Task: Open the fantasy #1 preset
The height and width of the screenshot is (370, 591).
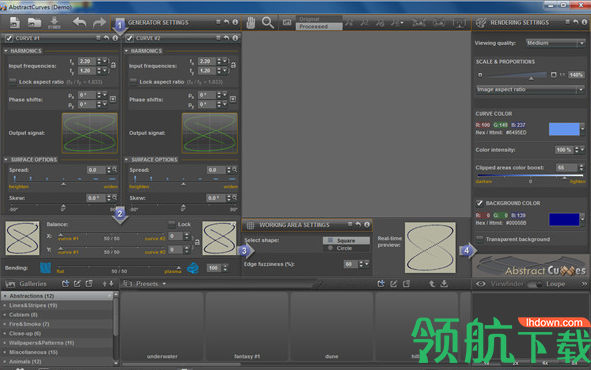Action: click(x=247, y=327)
